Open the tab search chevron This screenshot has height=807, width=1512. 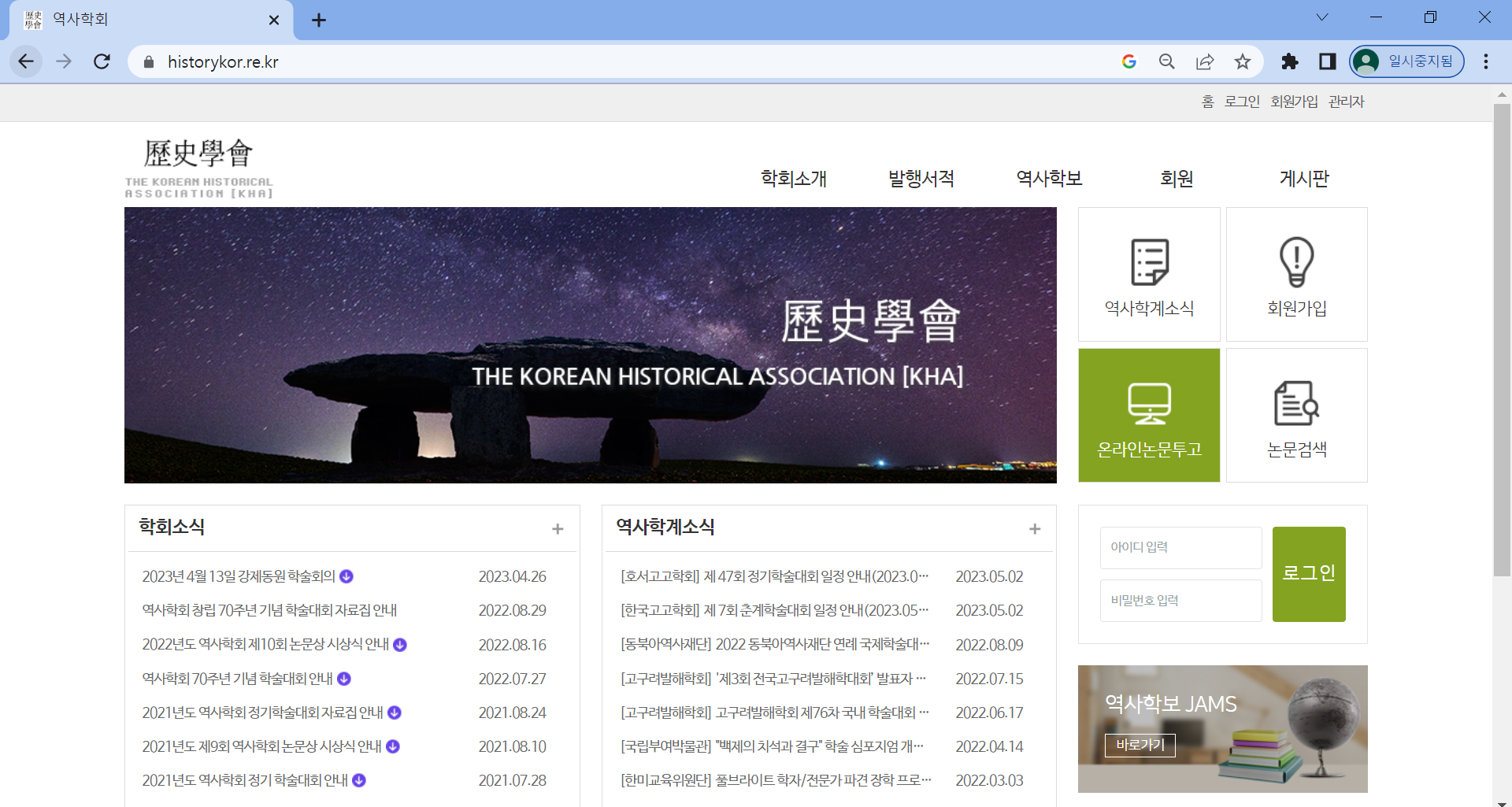coord(1322,17)
